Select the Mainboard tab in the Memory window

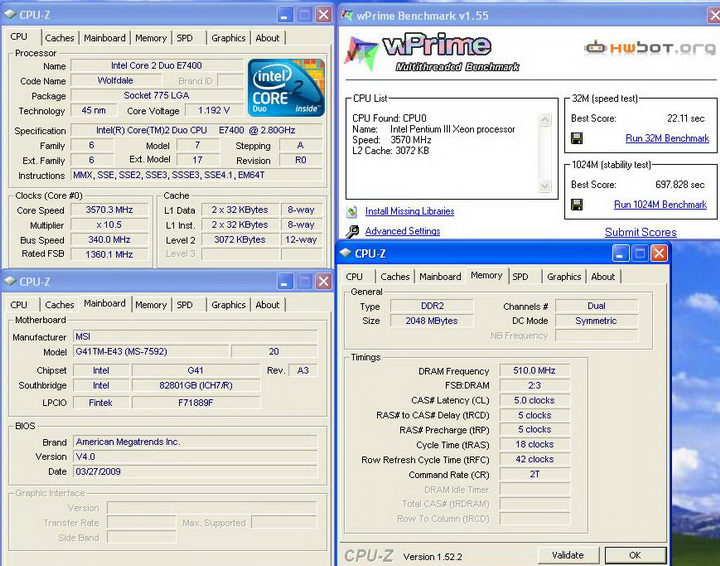tap(440, 277)
